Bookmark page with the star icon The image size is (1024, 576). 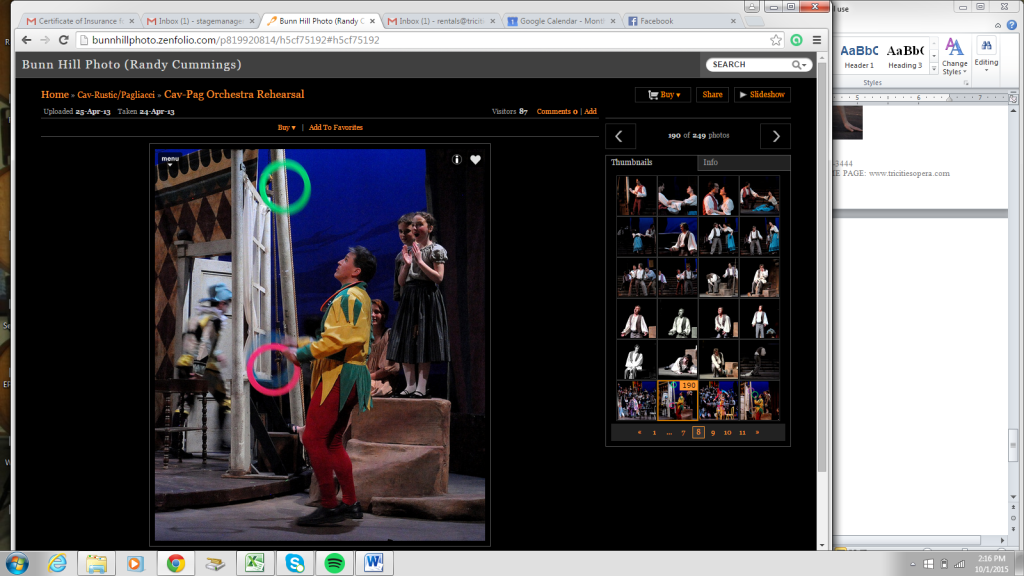pyautogui.click(x=776, y=40)
